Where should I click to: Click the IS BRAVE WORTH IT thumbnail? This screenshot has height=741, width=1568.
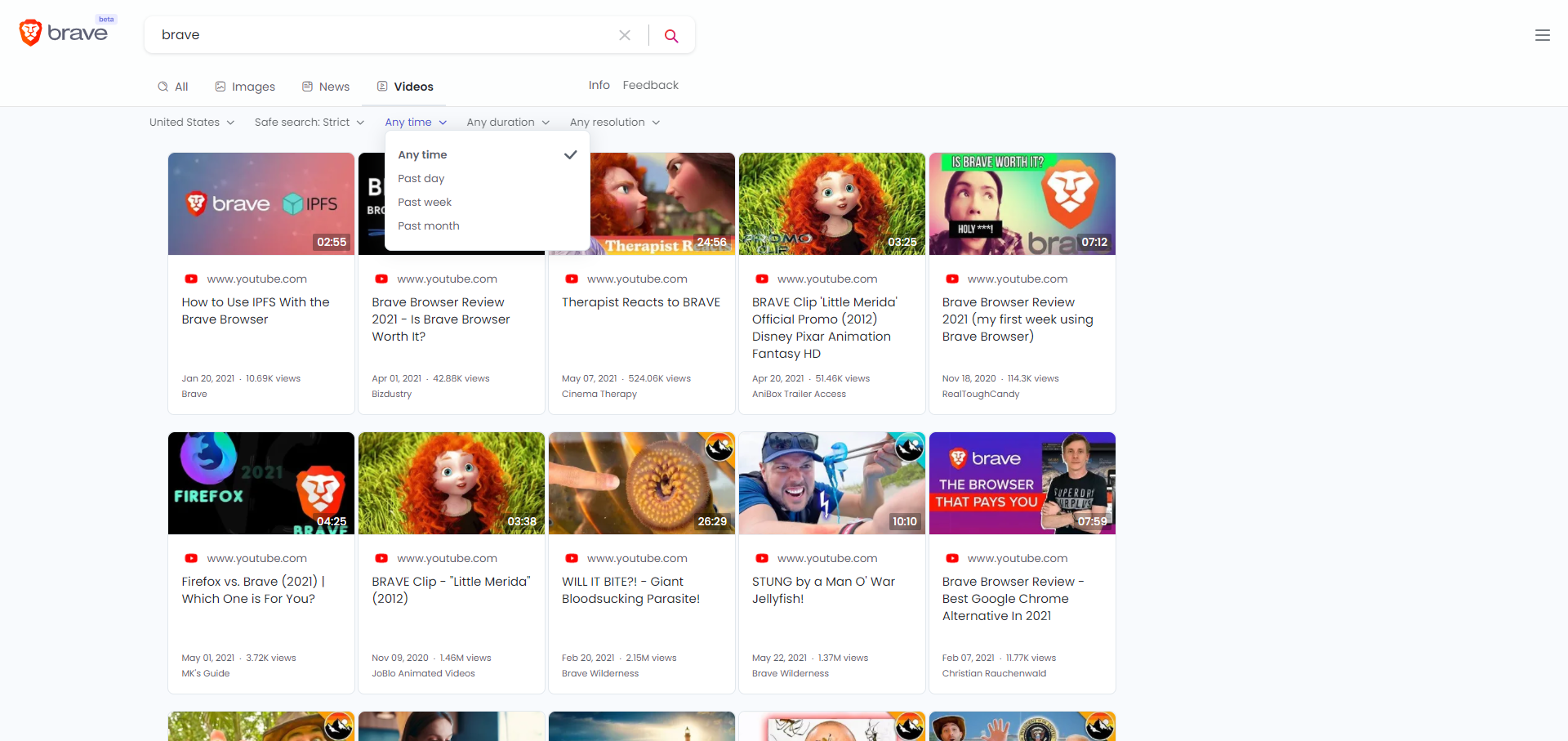click(1022, 203)
